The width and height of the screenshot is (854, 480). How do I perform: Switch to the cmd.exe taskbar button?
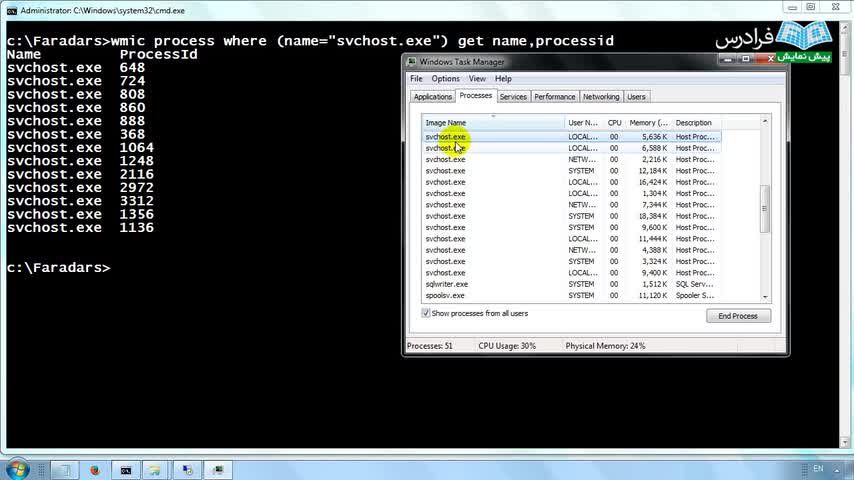point(126,470)
